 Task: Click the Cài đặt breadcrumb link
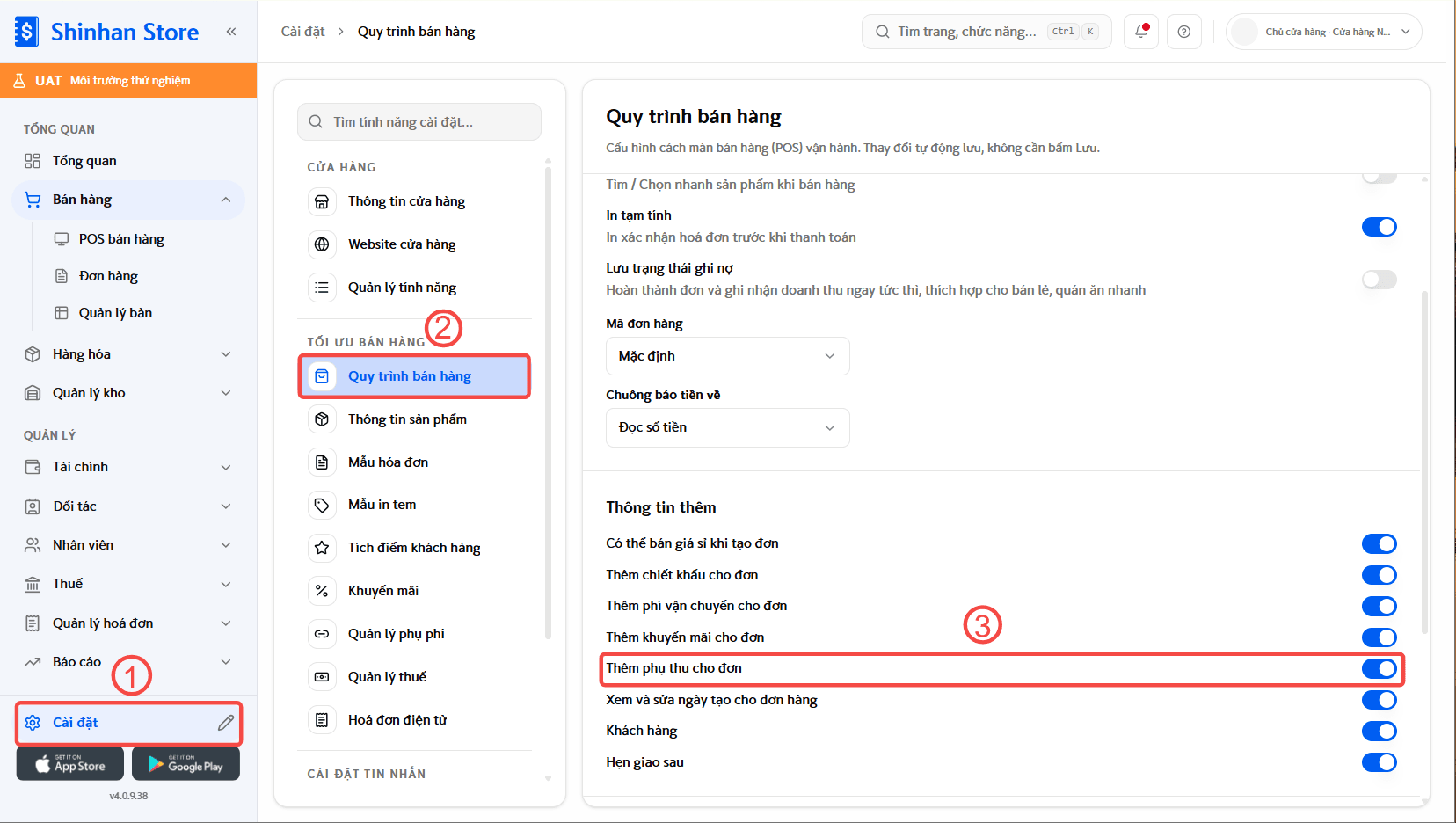[302, 32]
